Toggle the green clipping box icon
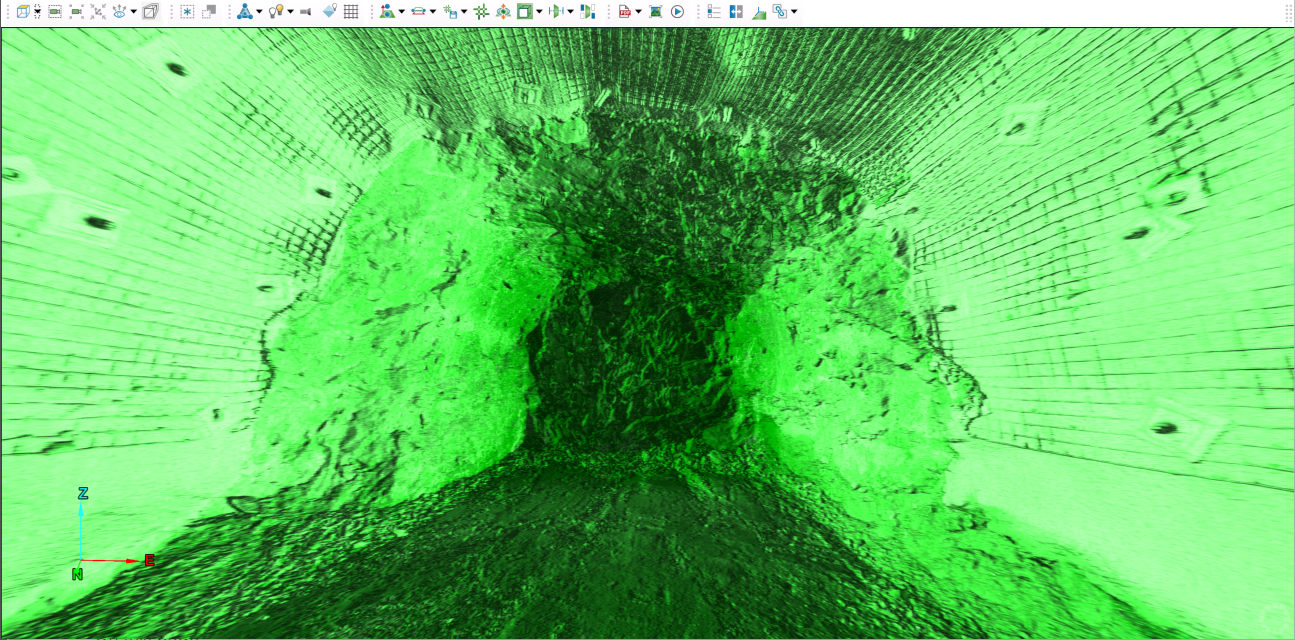Screen dimensions: 1295x640 pos(524,12)
